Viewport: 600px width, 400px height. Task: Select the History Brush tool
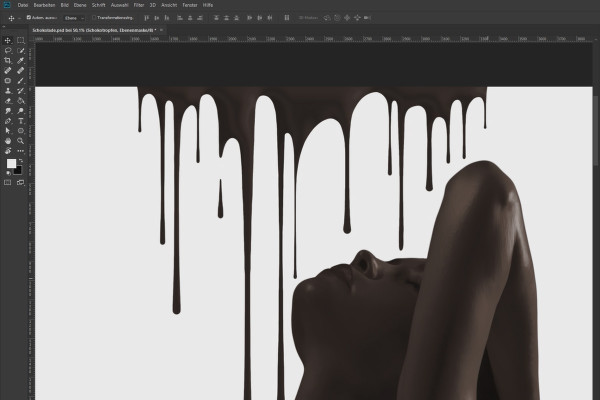click(x=21, y=91)
